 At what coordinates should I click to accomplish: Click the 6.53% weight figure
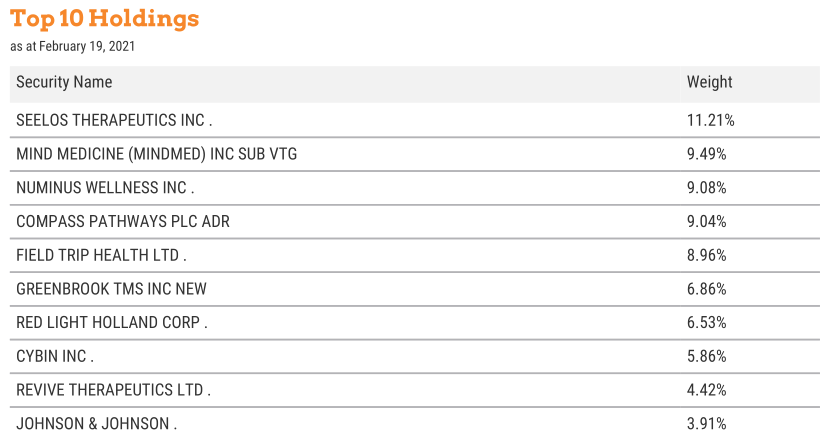pos(706,323)
